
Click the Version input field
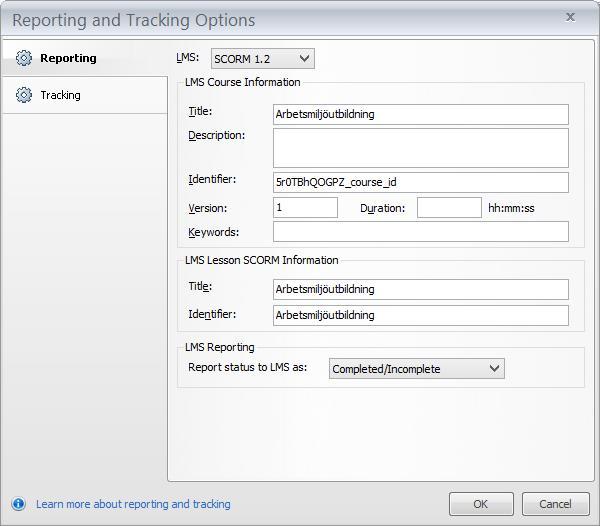pyautogui.click(x=305, y=208)
